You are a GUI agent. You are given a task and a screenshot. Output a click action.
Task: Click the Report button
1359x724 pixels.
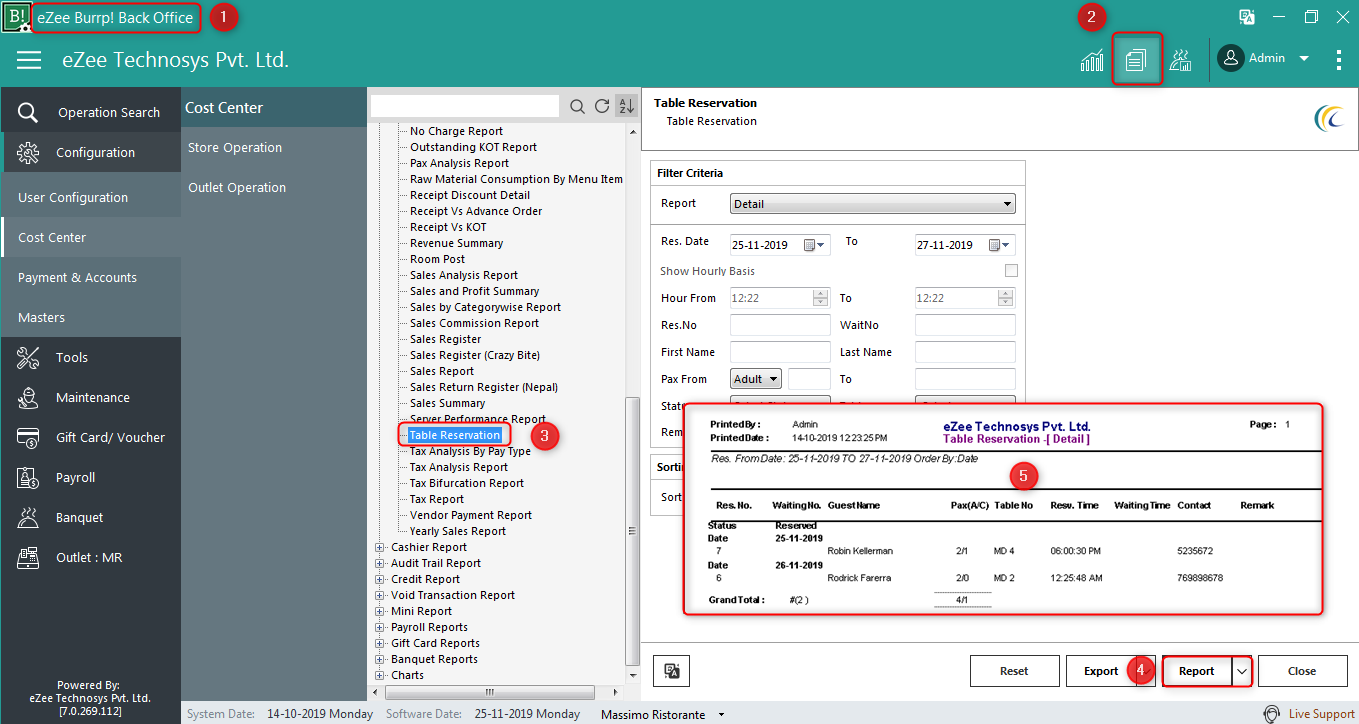click(1196, 671)
